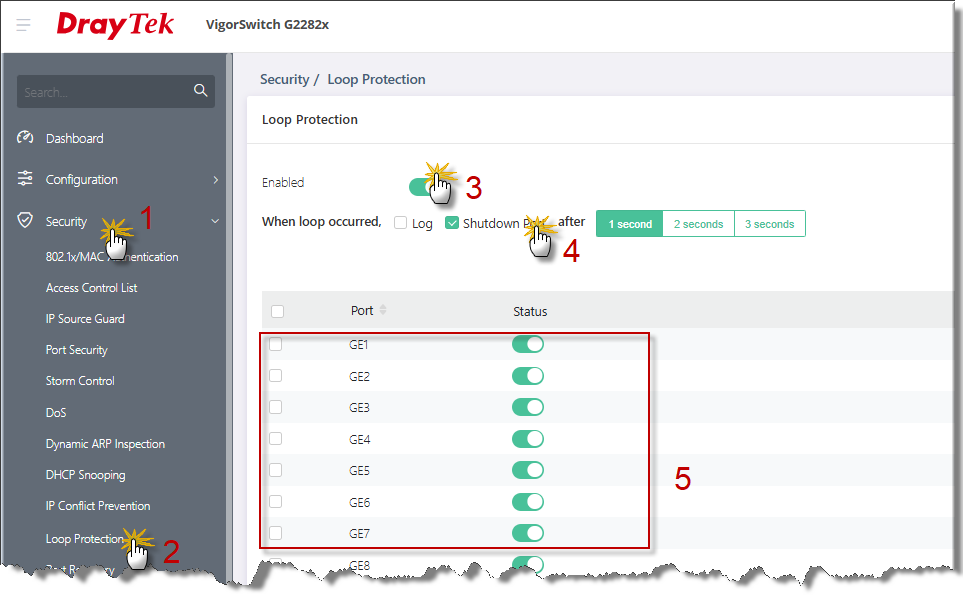Uncheck the Shutdown Port checkbox
963x595 pixels.
[452, 223]
